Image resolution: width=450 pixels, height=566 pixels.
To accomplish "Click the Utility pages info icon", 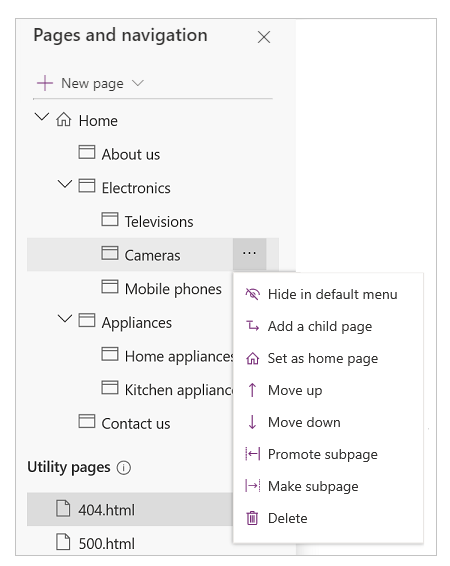I will tap(124, 468).
